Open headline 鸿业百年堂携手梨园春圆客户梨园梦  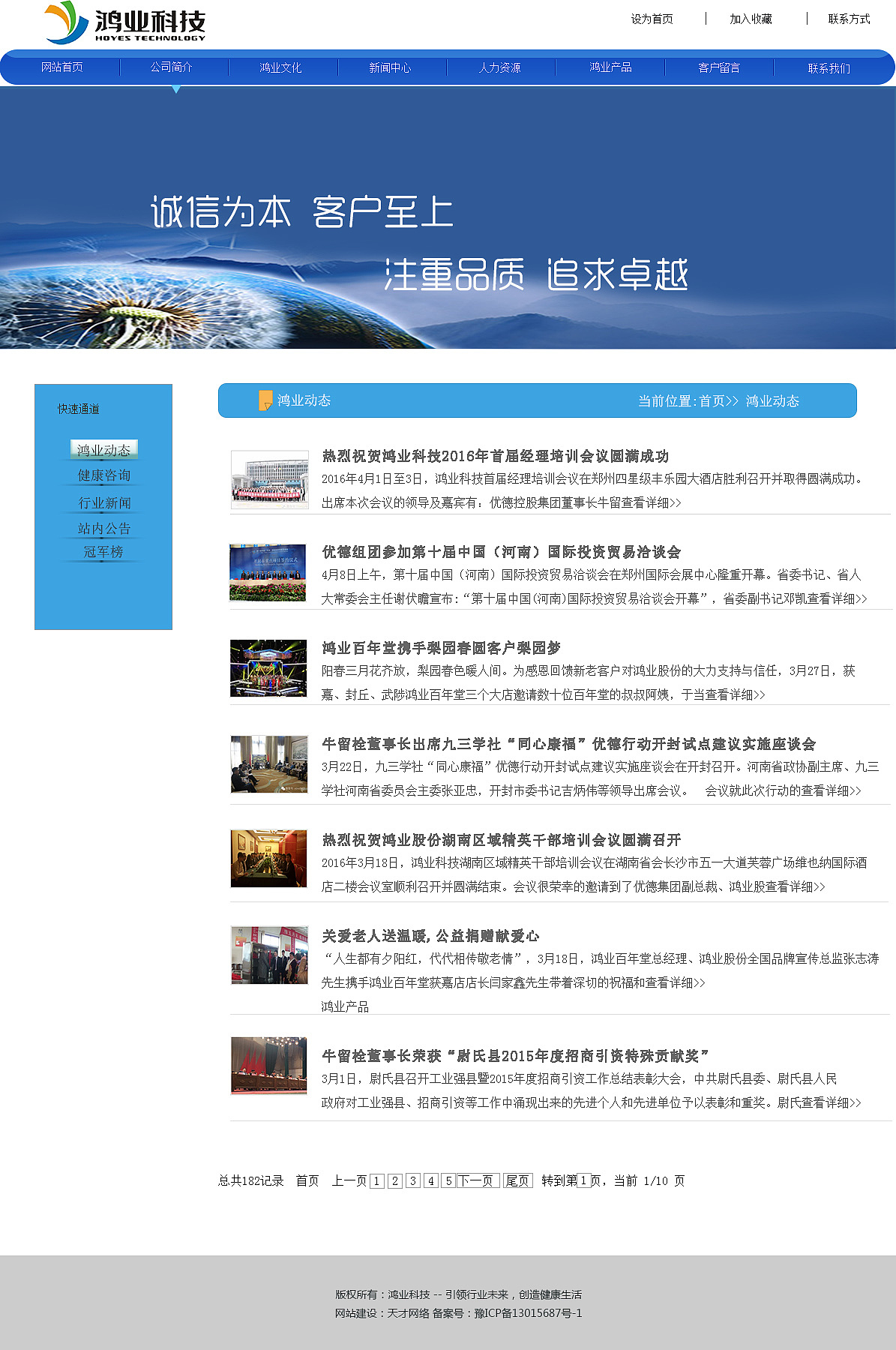tap(441, 648)
